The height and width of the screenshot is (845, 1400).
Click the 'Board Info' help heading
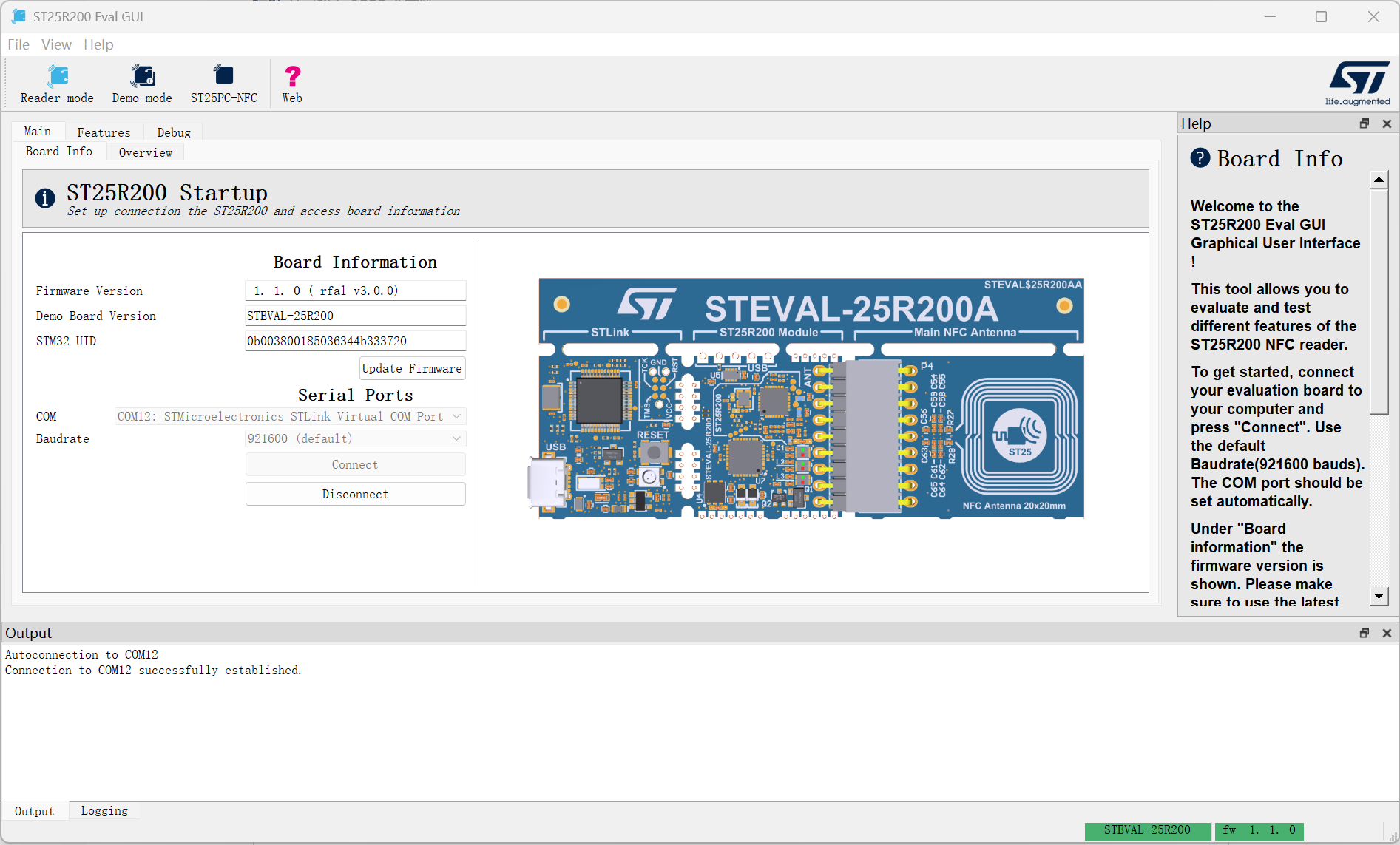point(1279,158)
